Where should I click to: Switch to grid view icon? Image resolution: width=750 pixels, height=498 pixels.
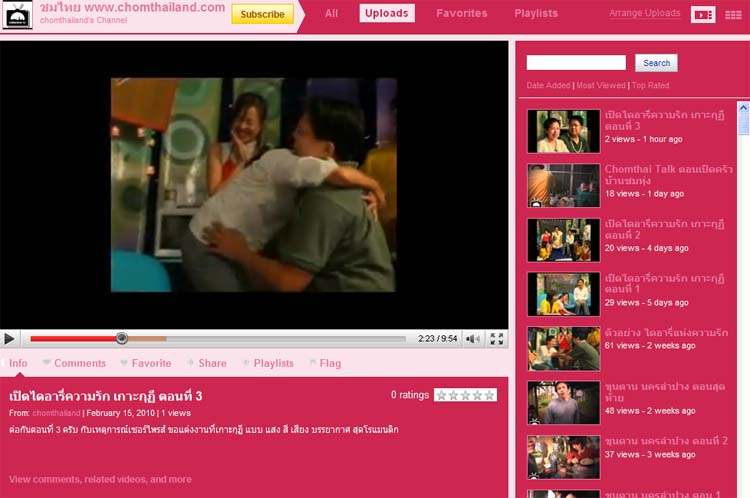[733, 15]
